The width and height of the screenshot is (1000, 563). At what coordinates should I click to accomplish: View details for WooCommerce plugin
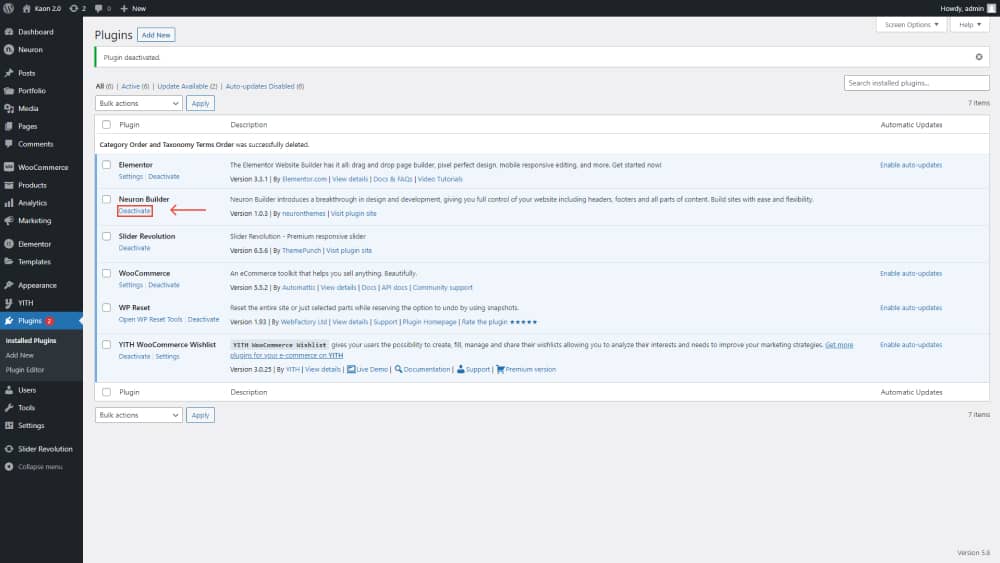click(338, 288)
